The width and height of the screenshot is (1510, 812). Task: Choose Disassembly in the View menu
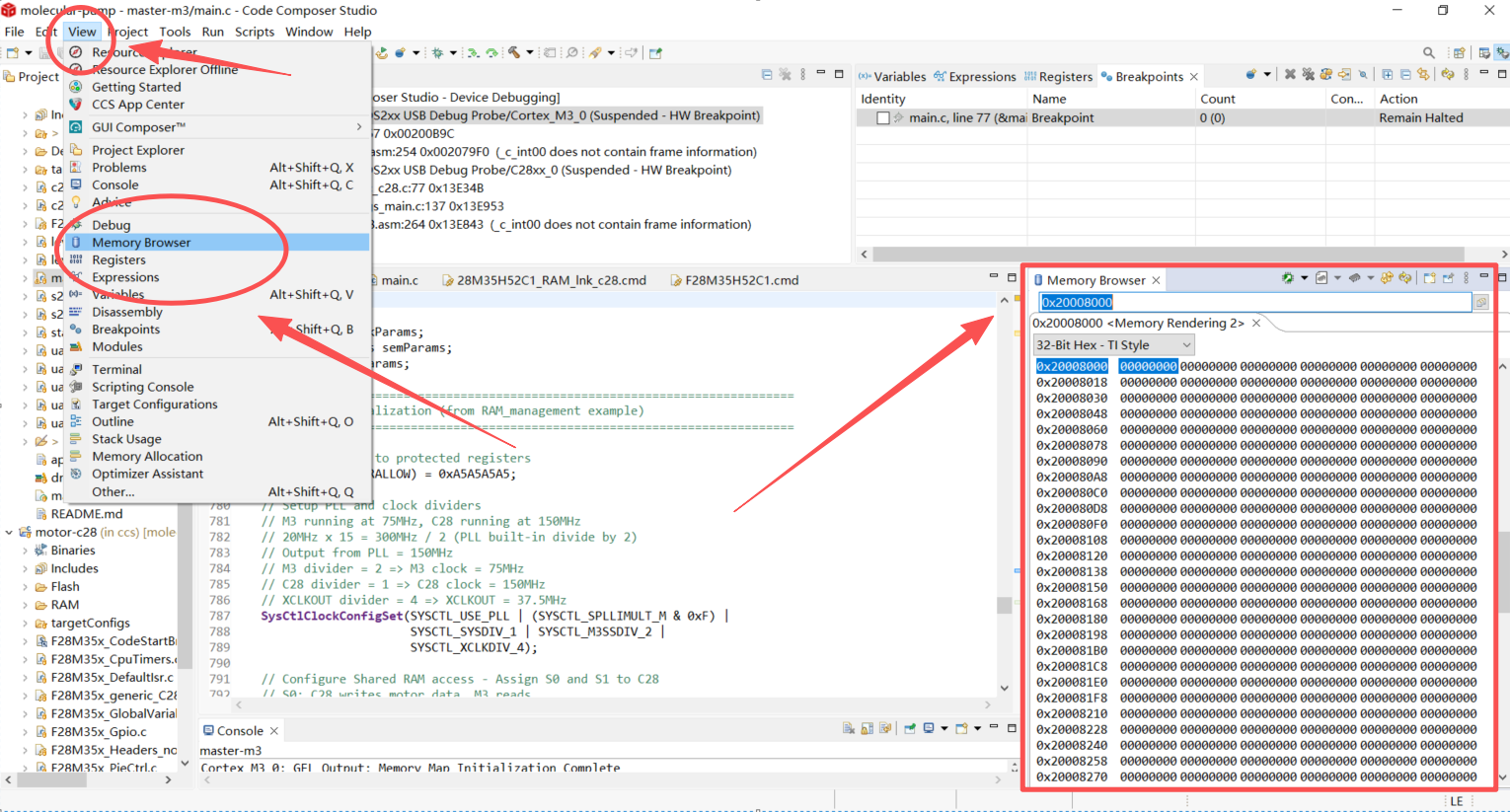pyautogui.click(x=126, y=312)
